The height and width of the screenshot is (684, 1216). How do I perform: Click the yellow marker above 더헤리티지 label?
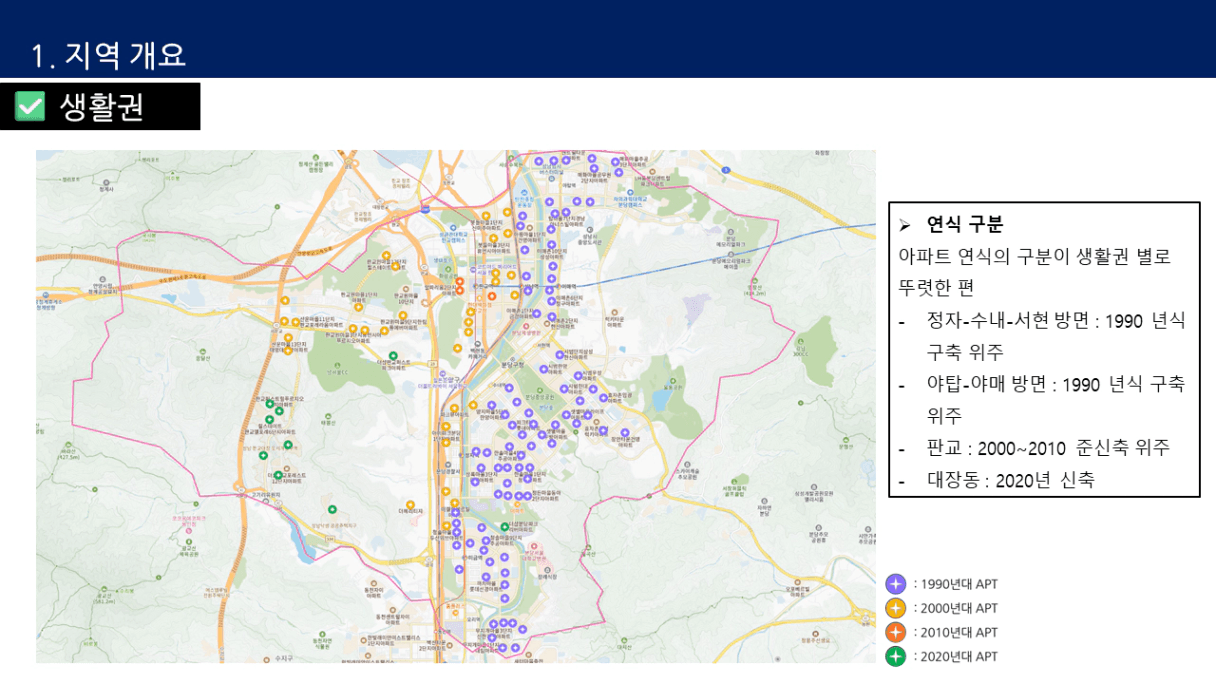[410, 504]
